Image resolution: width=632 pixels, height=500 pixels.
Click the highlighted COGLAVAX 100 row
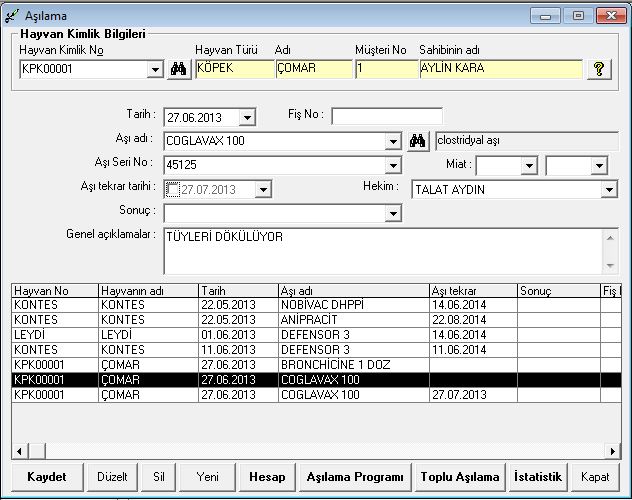click(x=316, y=380)
